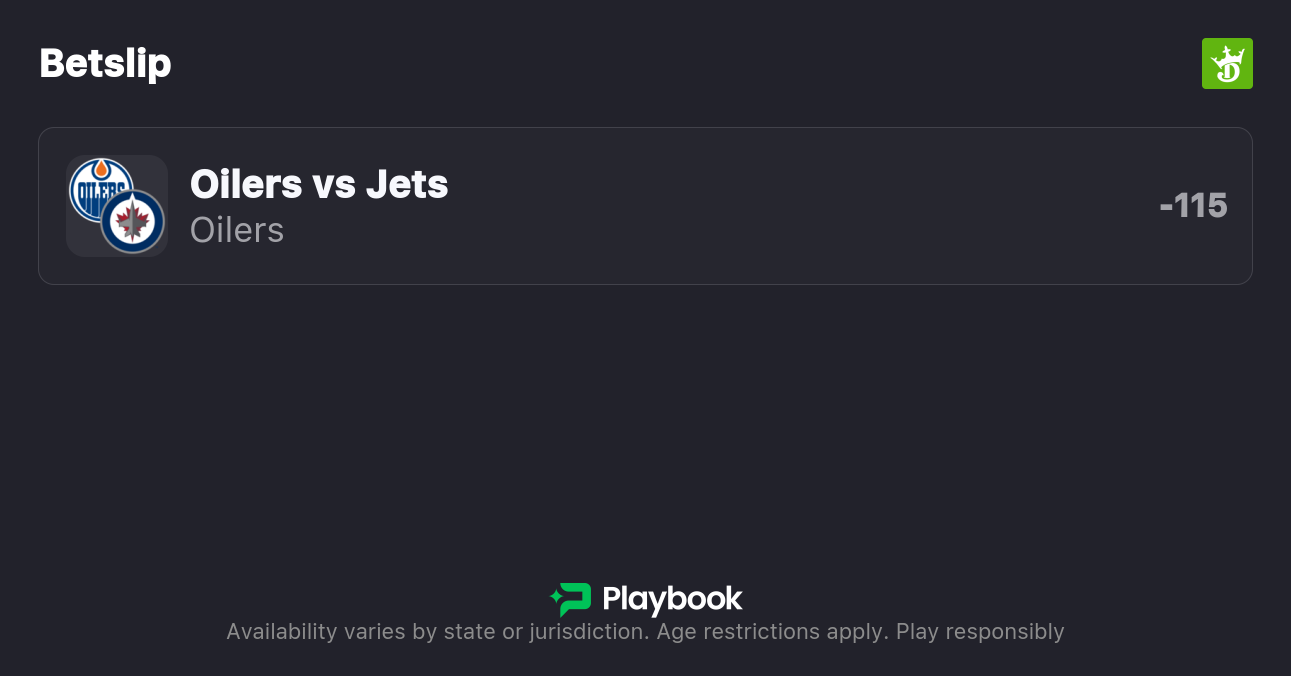Click the word Jets in the matchup title

[406, 184]
